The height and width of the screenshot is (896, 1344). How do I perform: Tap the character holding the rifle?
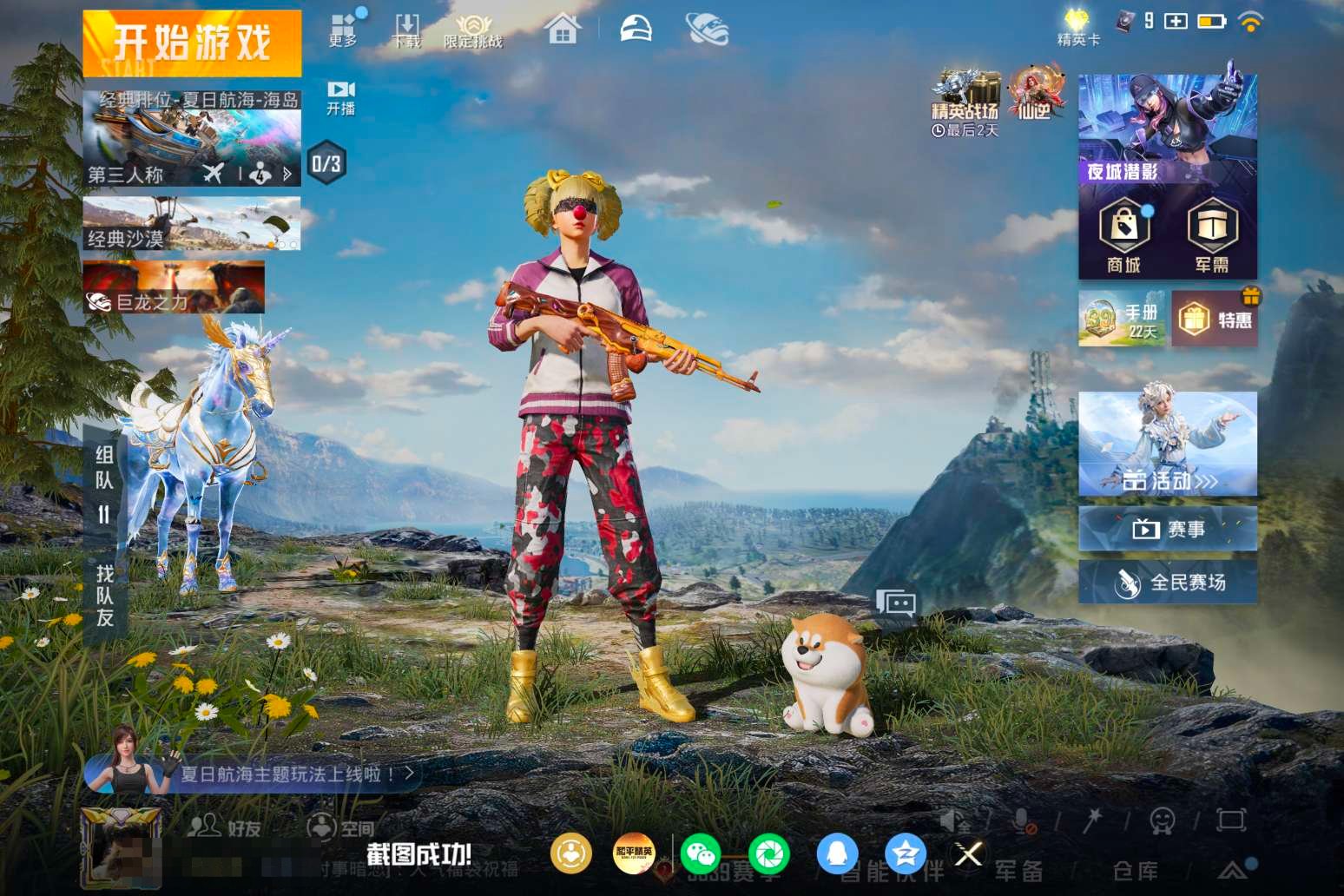(x=599, y=445)
